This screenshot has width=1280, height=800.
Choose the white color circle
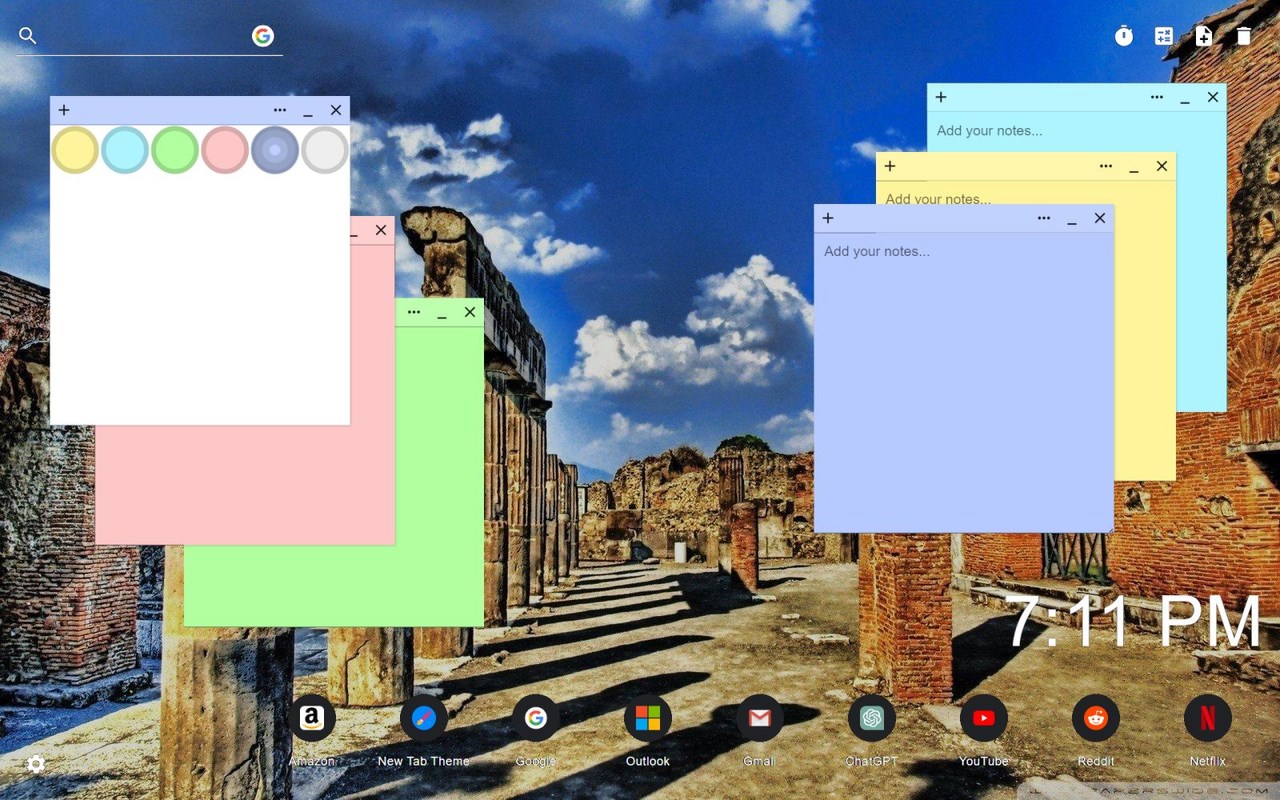325,150
